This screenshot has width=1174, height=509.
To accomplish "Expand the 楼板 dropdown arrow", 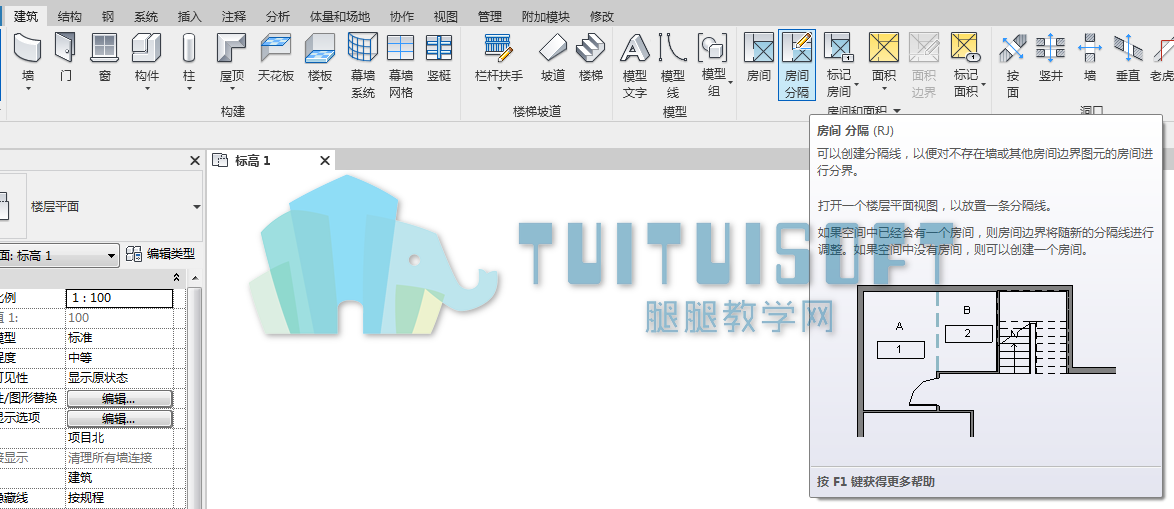I will (x=320, y=89).
